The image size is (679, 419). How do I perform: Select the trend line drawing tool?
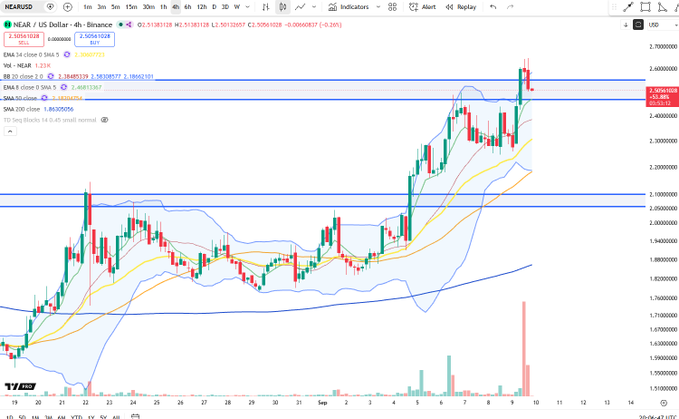628,7
